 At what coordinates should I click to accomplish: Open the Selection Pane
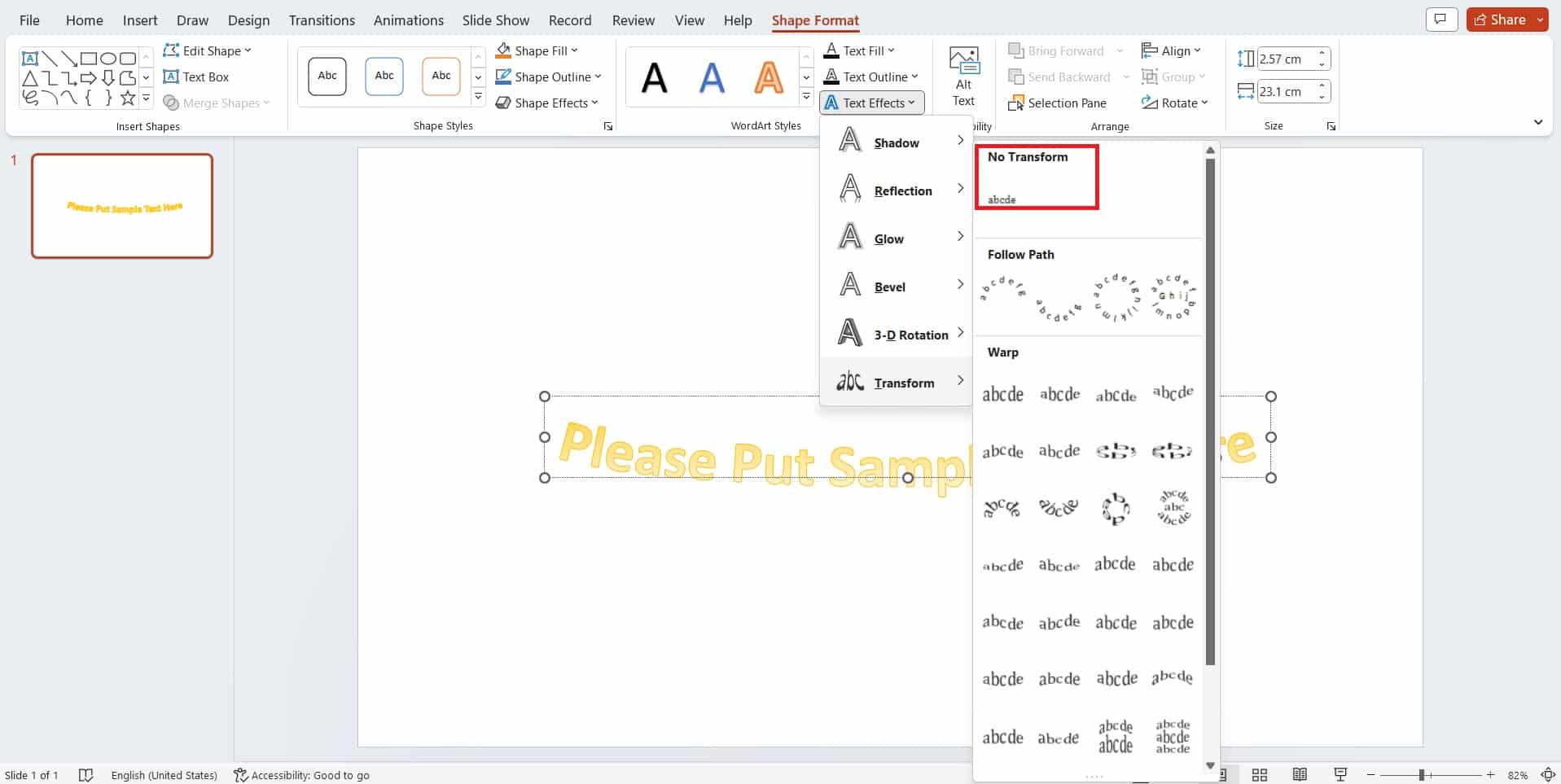tap(1057, 103)
